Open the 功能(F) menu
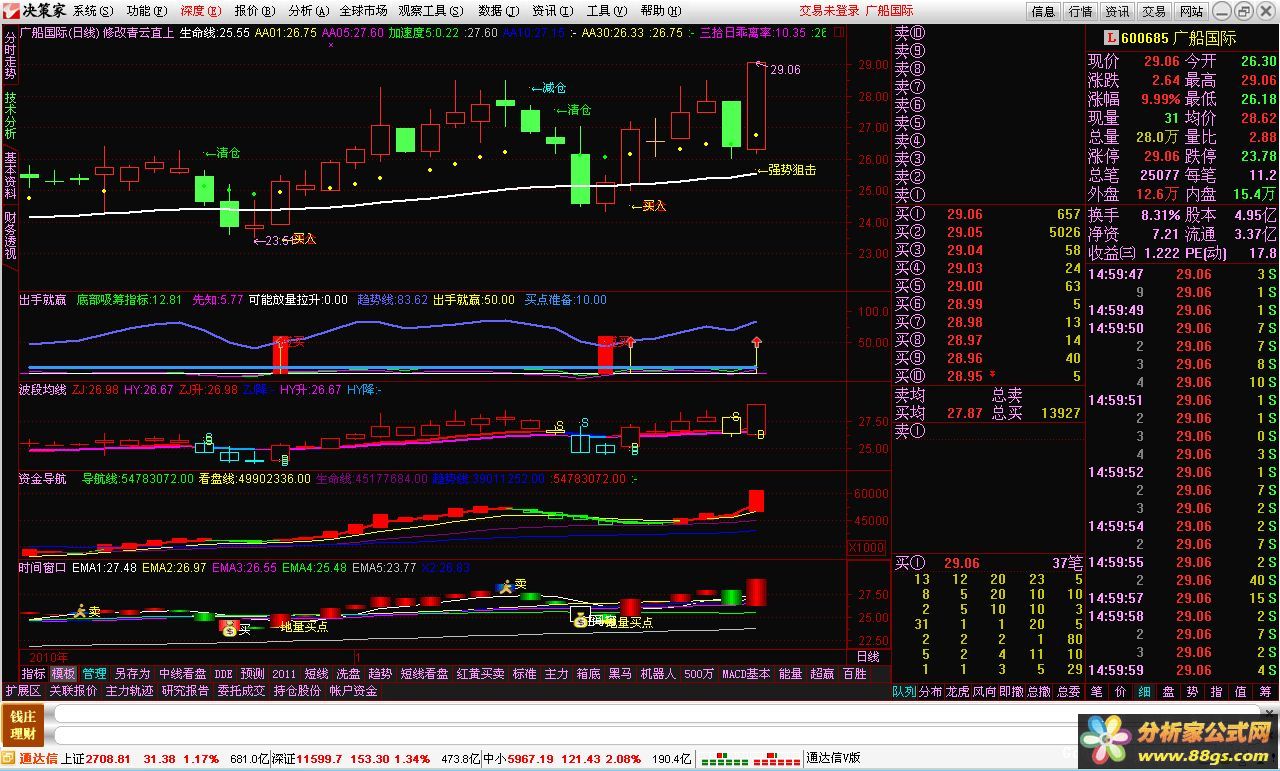The height and width of the screenshot is (771, 1280). pos(146,11)
